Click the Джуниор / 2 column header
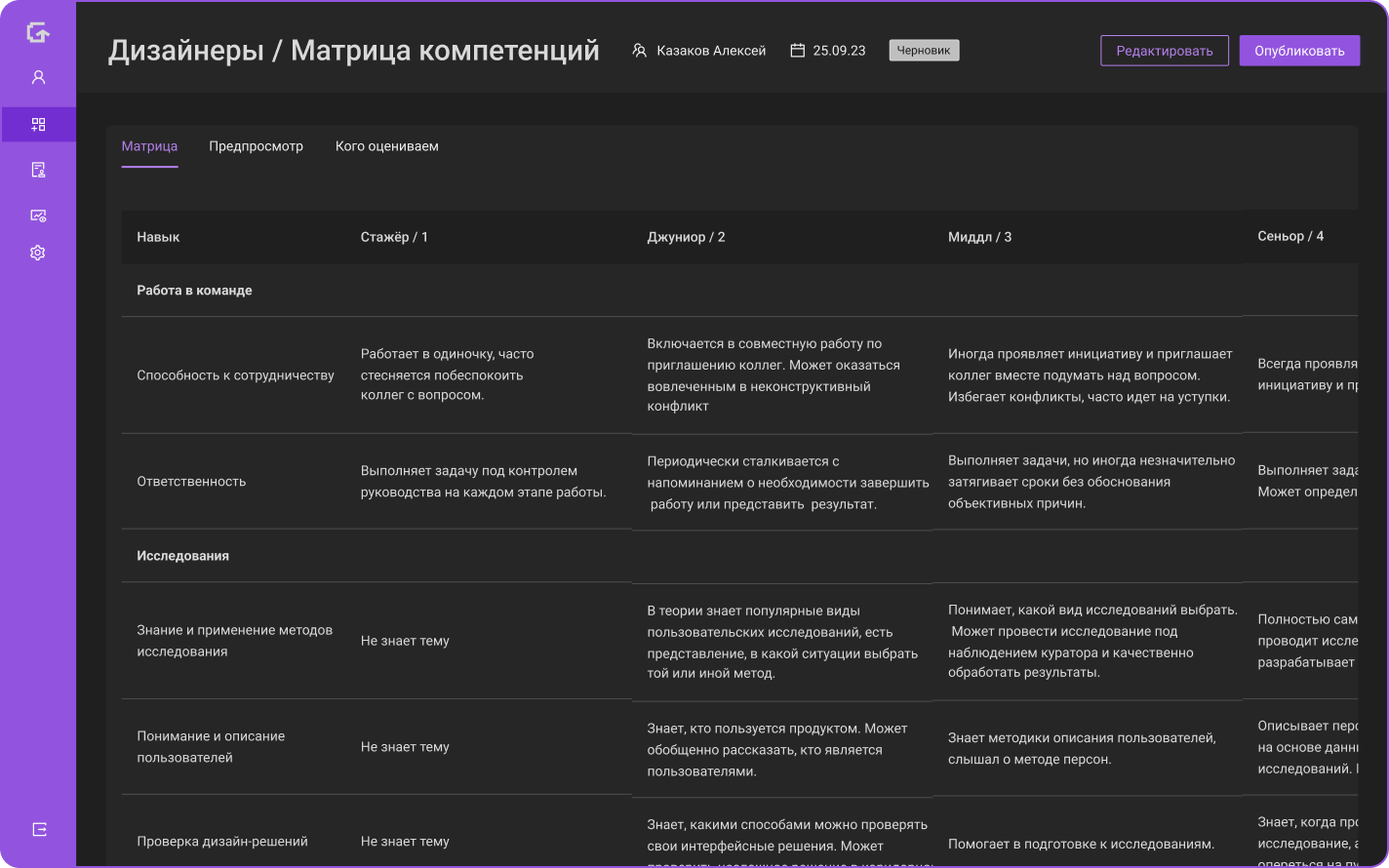The width and height of the screenshot is (1389, 868). (x=686, y=237)
